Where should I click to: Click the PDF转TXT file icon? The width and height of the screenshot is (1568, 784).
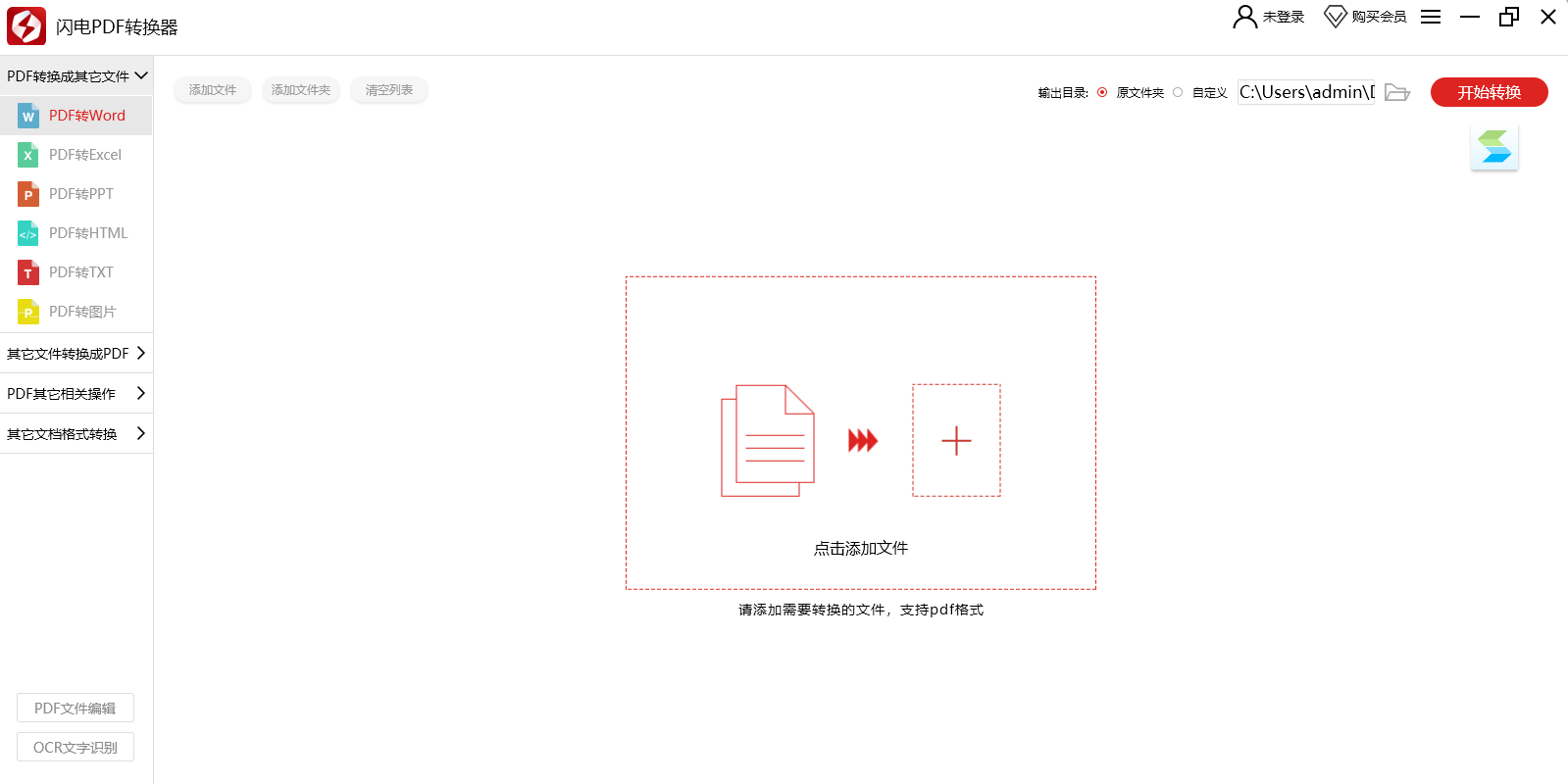click(28, 272)
